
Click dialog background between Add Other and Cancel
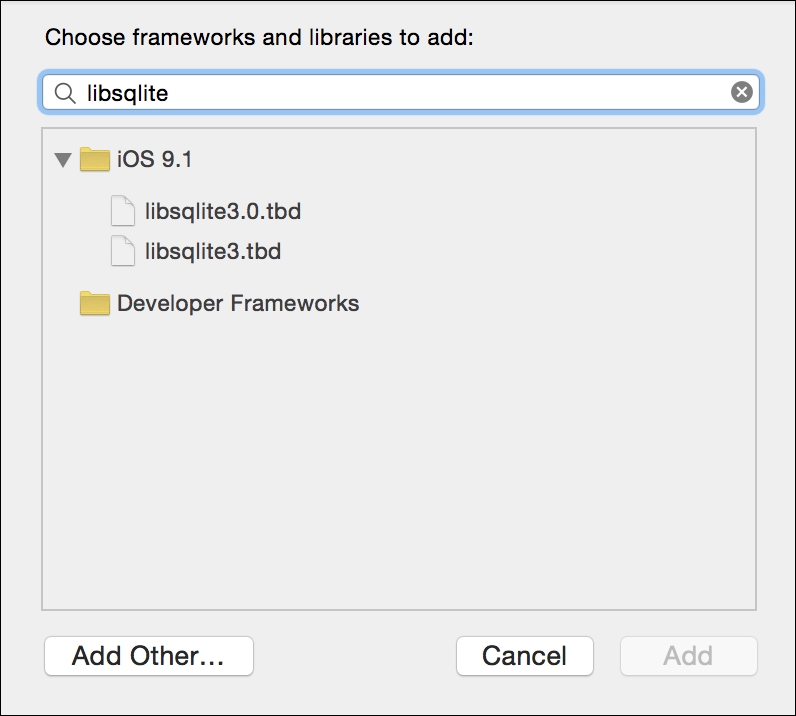tap(354, 656)
